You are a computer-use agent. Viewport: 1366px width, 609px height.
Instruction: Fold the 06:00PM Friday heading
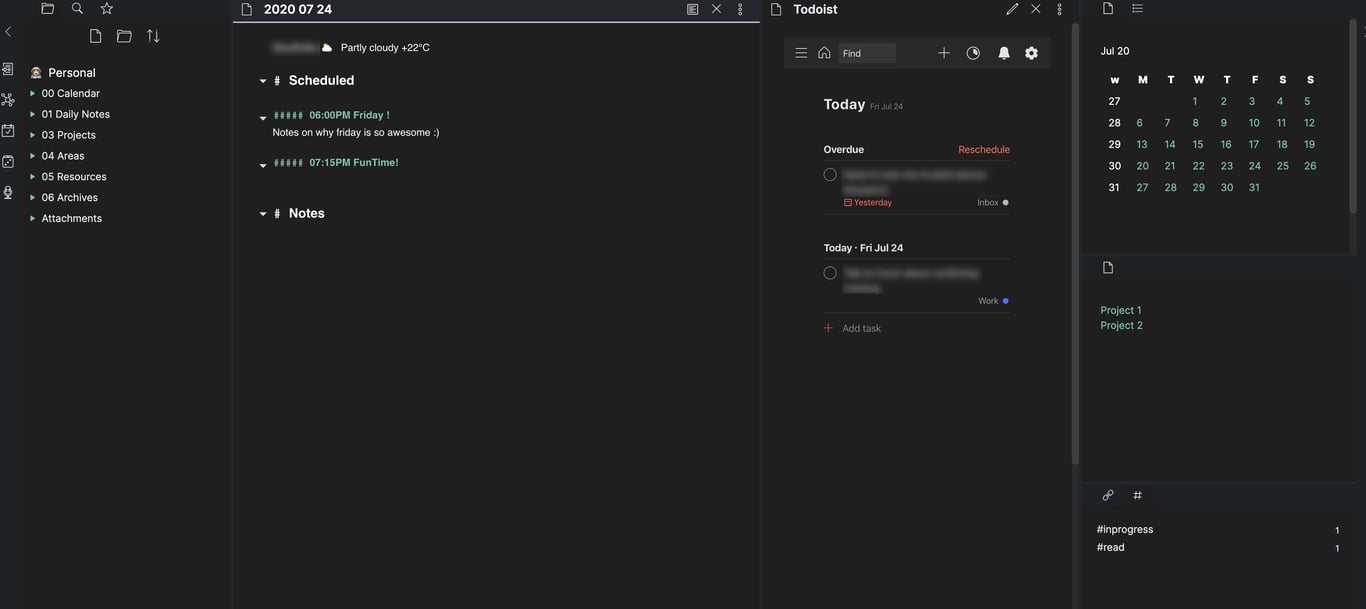point(263,118)
